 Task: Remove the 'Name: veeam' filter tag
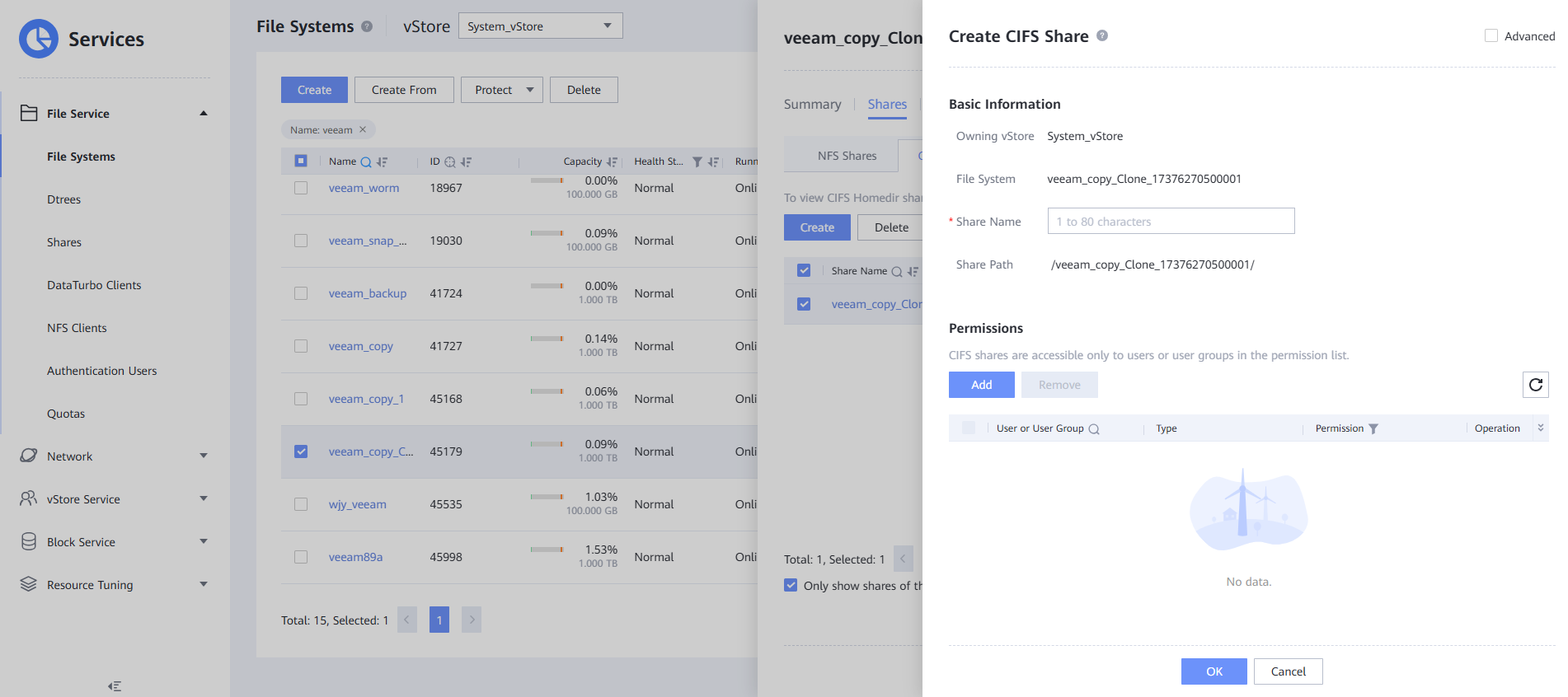click(363, 129)
